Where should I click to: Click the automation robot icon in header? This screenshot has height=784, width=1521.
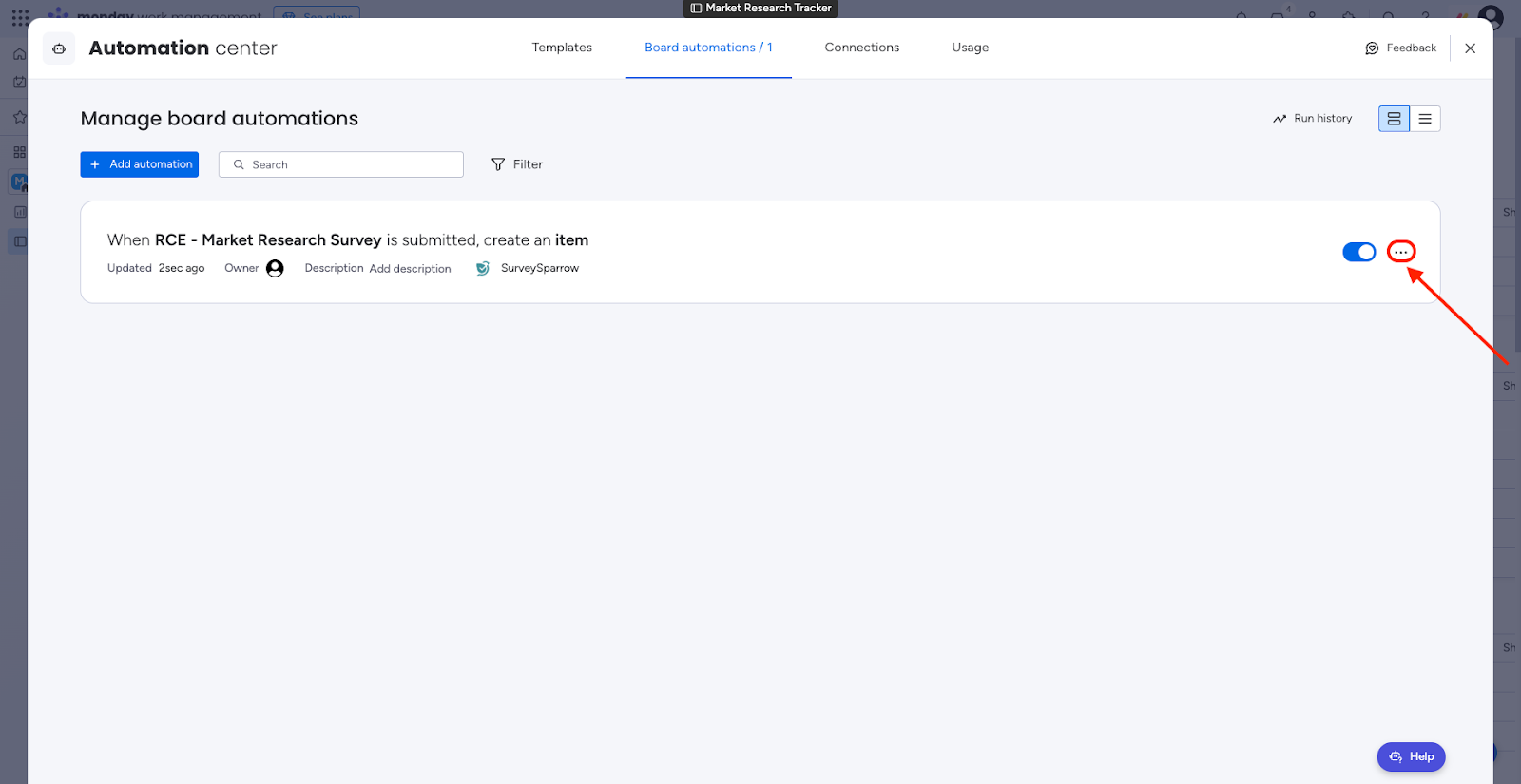tap(59, 48)
